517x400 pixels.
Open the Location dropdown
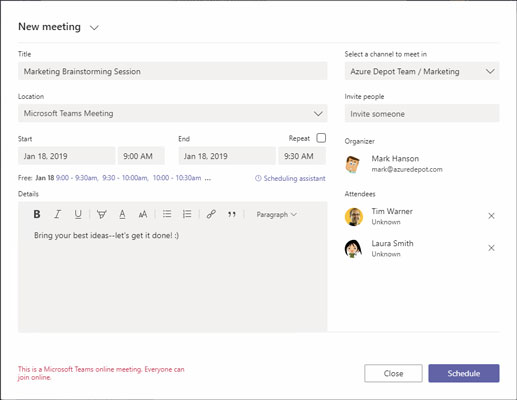173,113
